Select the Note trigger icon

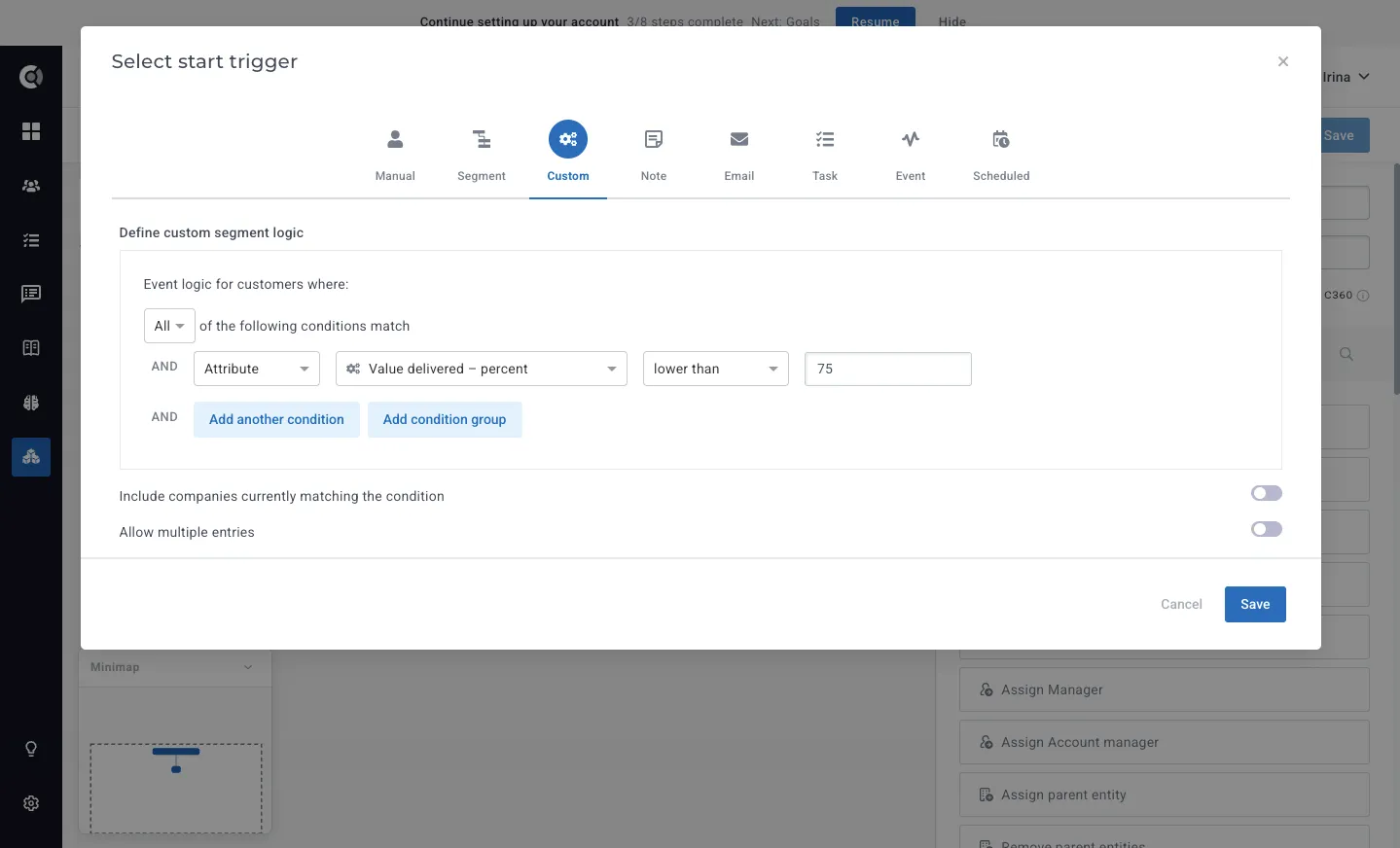[654, 139]
